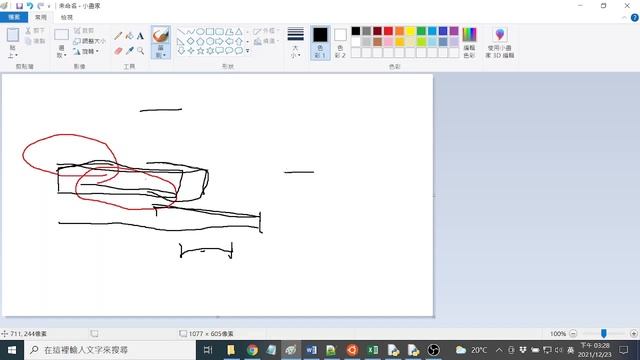Screen dimensions: 640x360
Task: Click the Paste clipboard icon
Action: pos(13,35)
